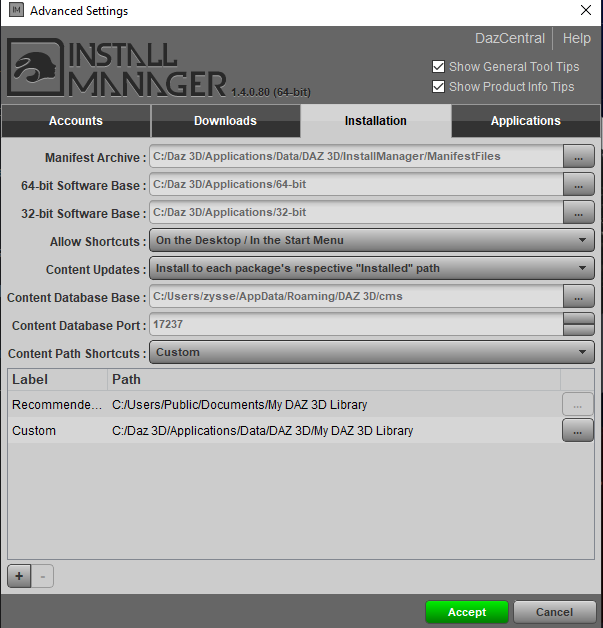Viewport: 603px width, 628px height.
Task: Open the Allow Shortcuts dropdown
Action: click(372, 240)
